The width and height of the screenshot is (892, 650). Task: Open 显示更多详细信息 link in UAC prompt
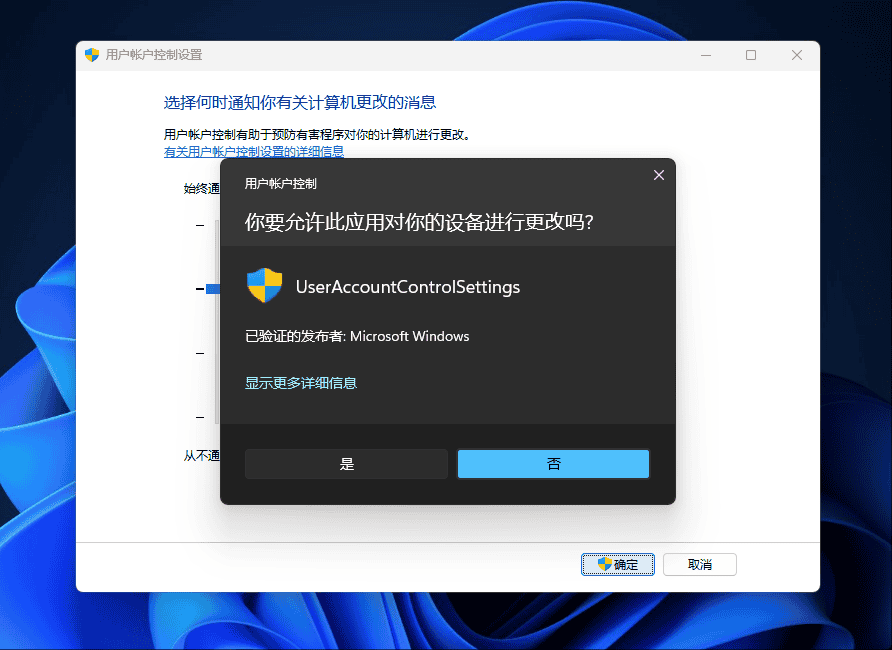[x=301, y=383]
